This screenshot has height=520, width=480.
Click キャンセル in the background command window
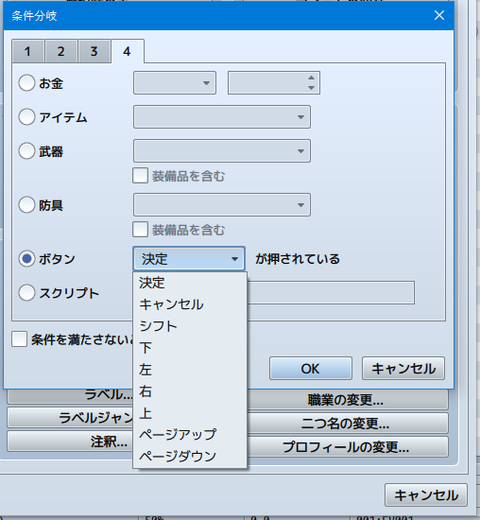(x=426, y=495)
